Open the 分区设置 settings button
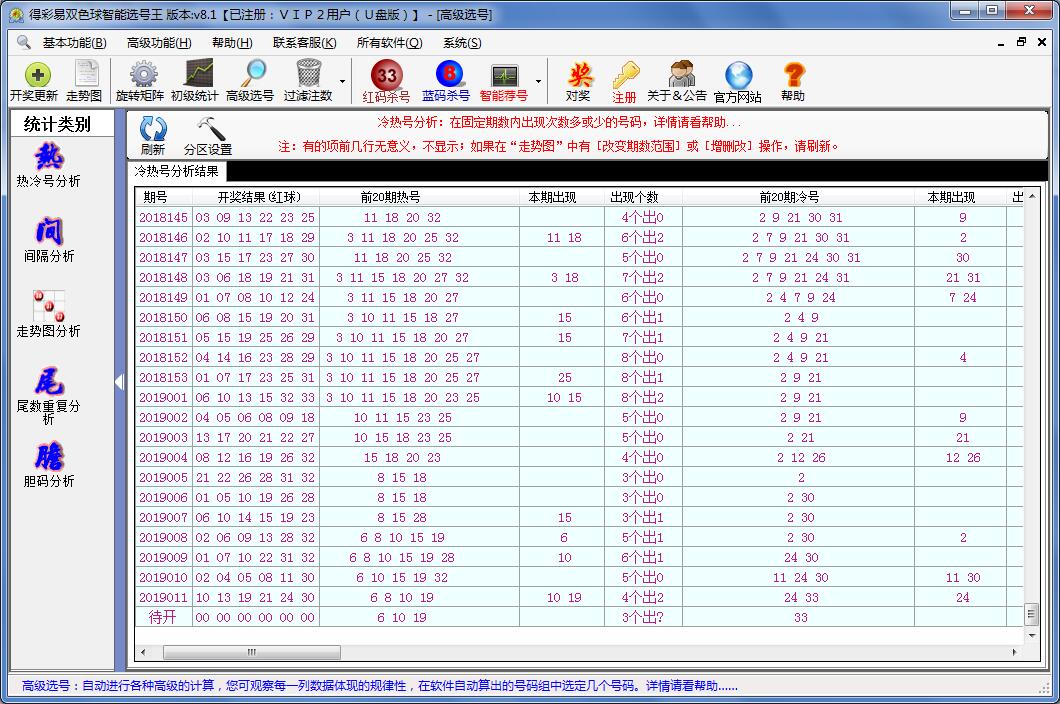Viewport: 1060px width, 704px height. pos(208,135)
